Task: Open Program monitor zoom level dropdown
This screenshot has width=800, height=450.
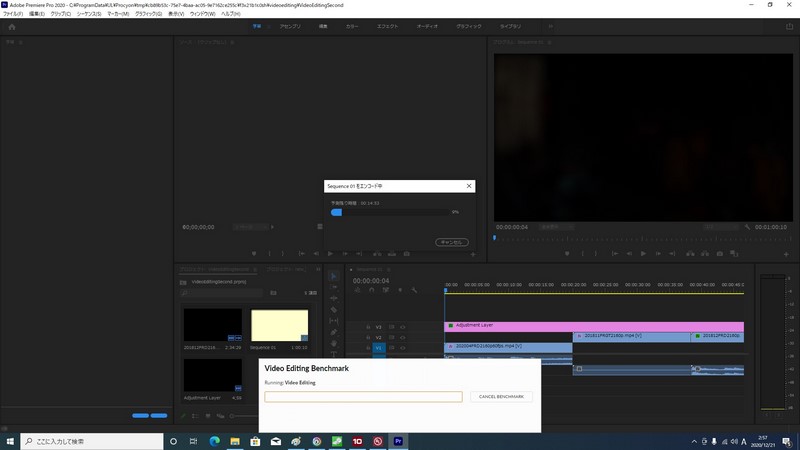Action: click(x=557, y=227)
